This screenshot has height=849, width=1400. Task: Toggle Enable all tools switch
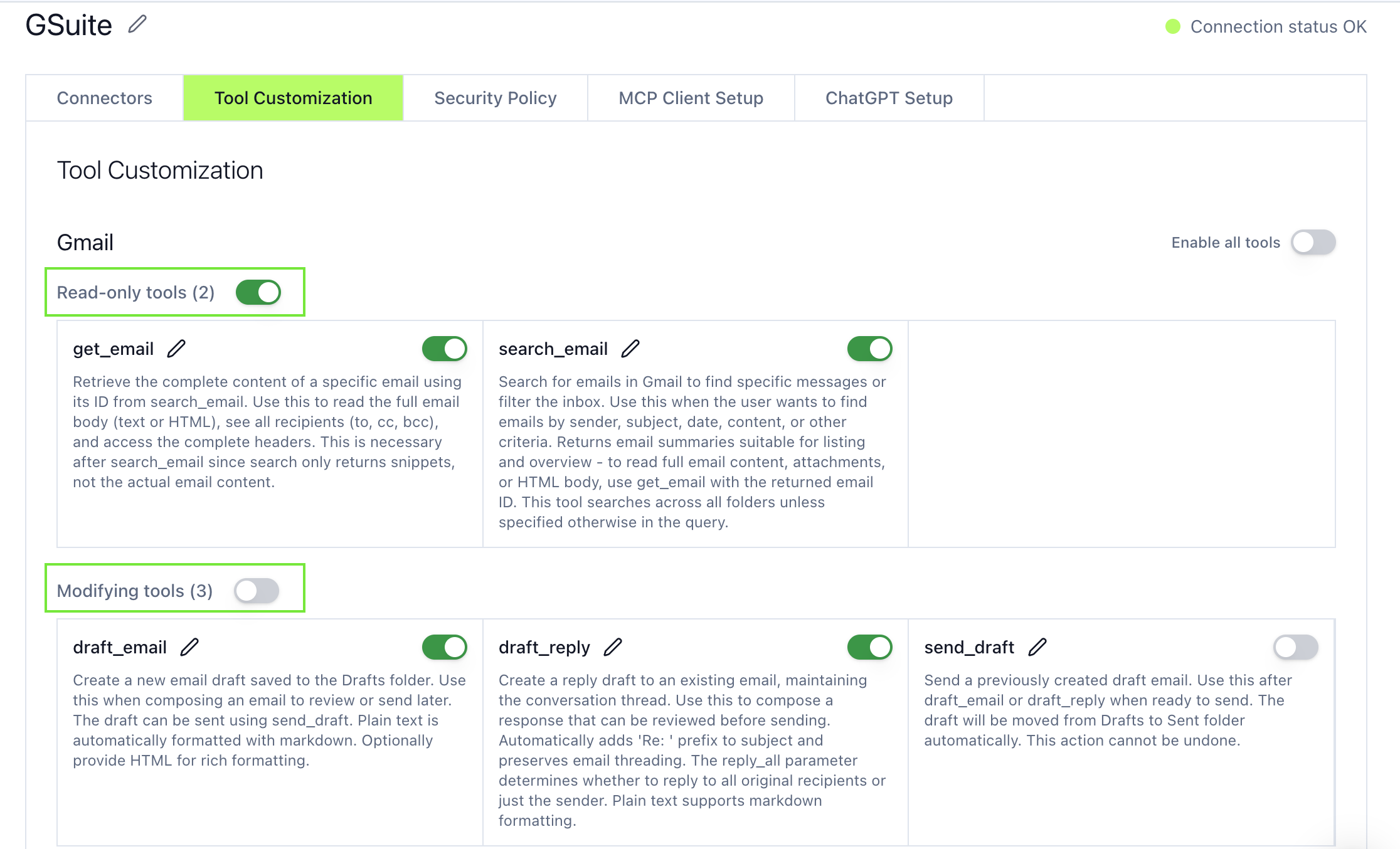(1313, 242)
